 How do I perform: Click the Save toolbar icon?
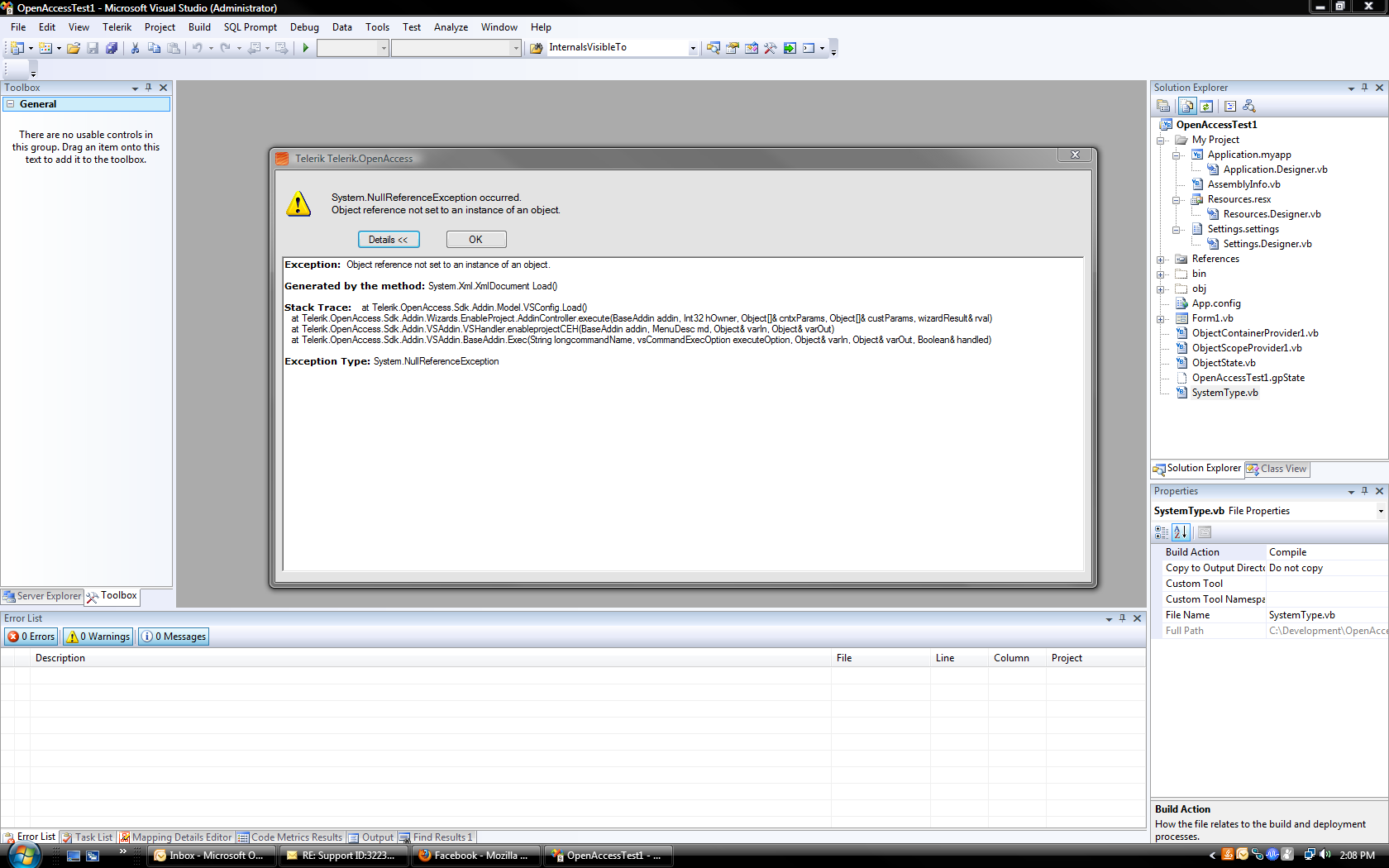(x=93, y=48)
